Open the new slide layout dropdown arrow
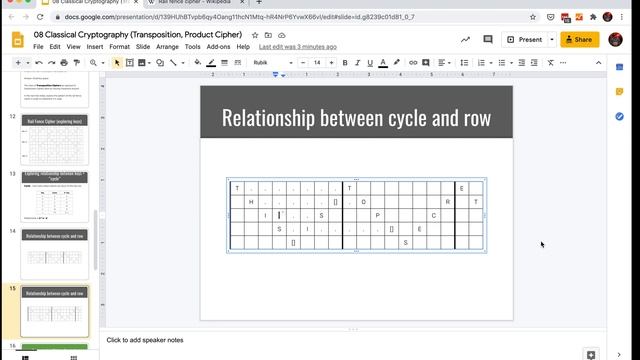This screenshot has width=640, height=360. (x=28, y=63)
